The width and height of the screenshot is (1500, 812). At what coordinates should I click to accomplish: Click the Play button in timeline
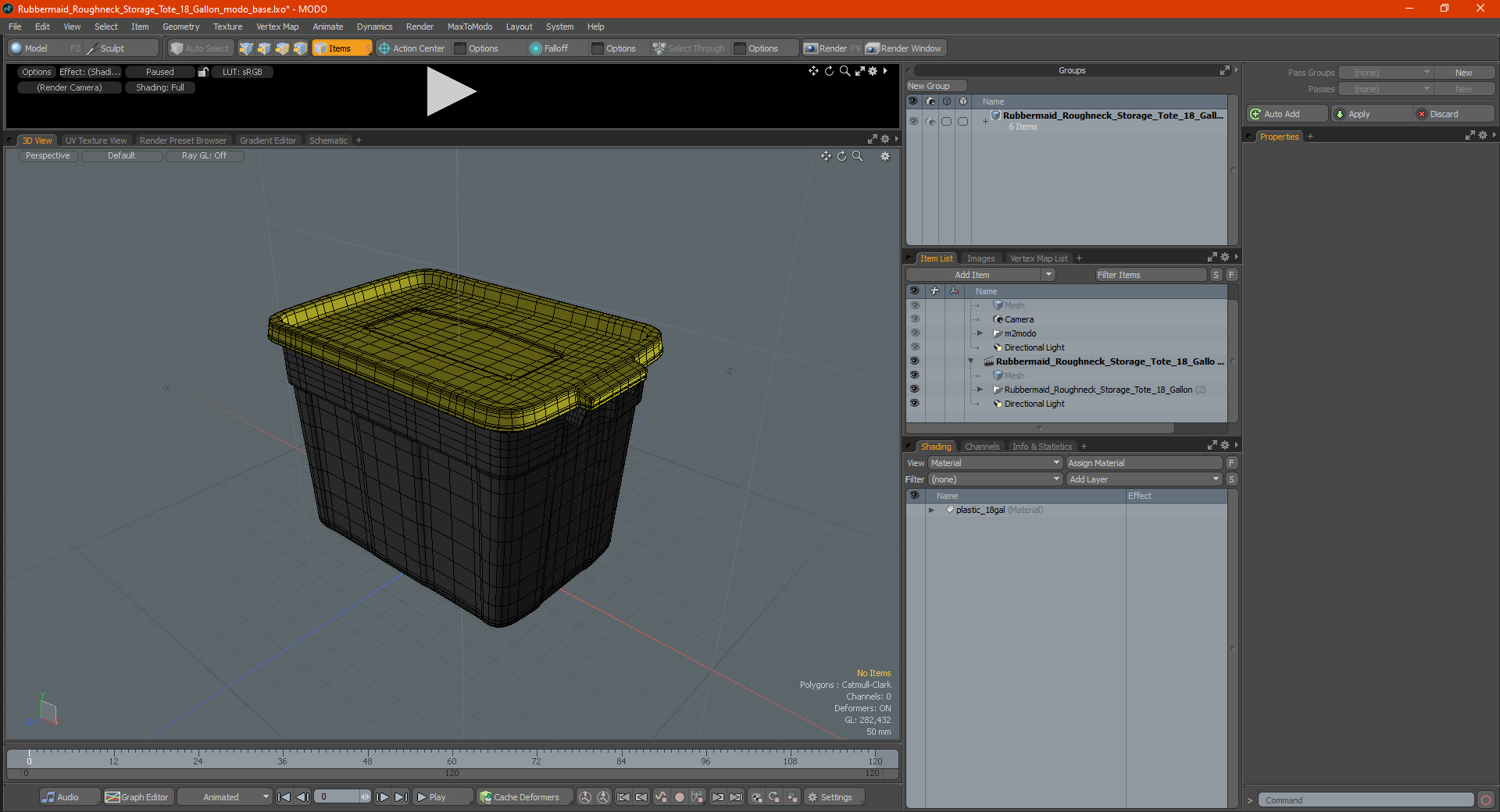click(x=442, y=797)
